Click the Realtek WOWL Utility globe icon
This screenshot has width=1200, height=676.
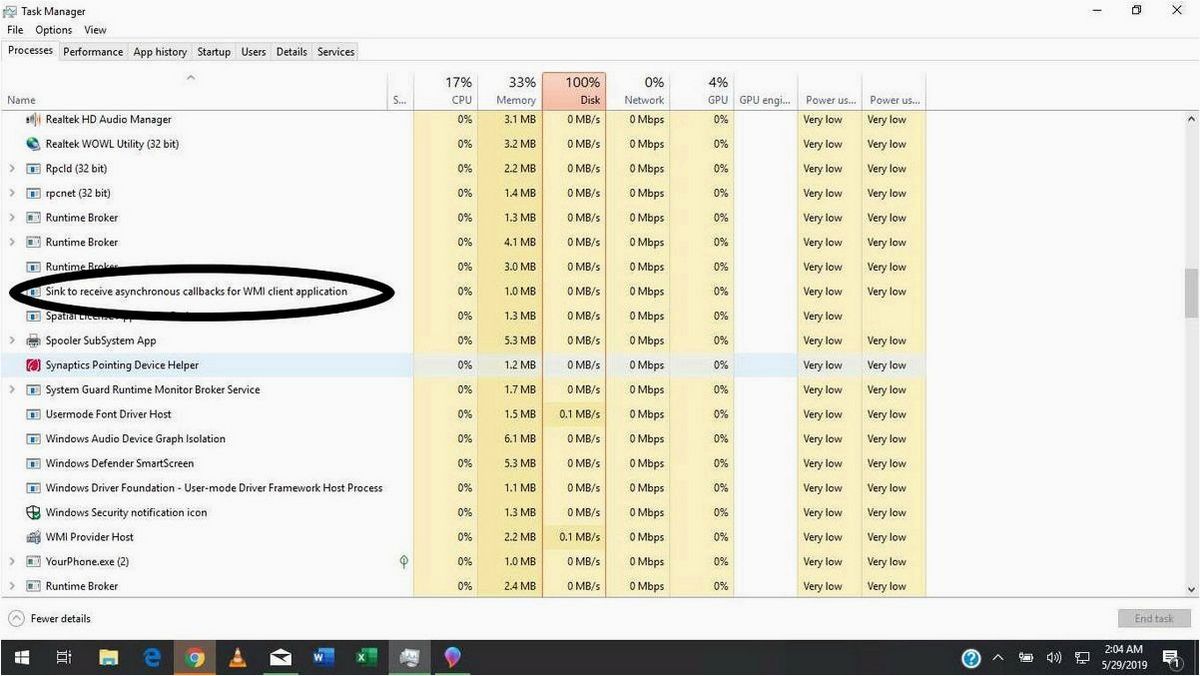(33, 144)
